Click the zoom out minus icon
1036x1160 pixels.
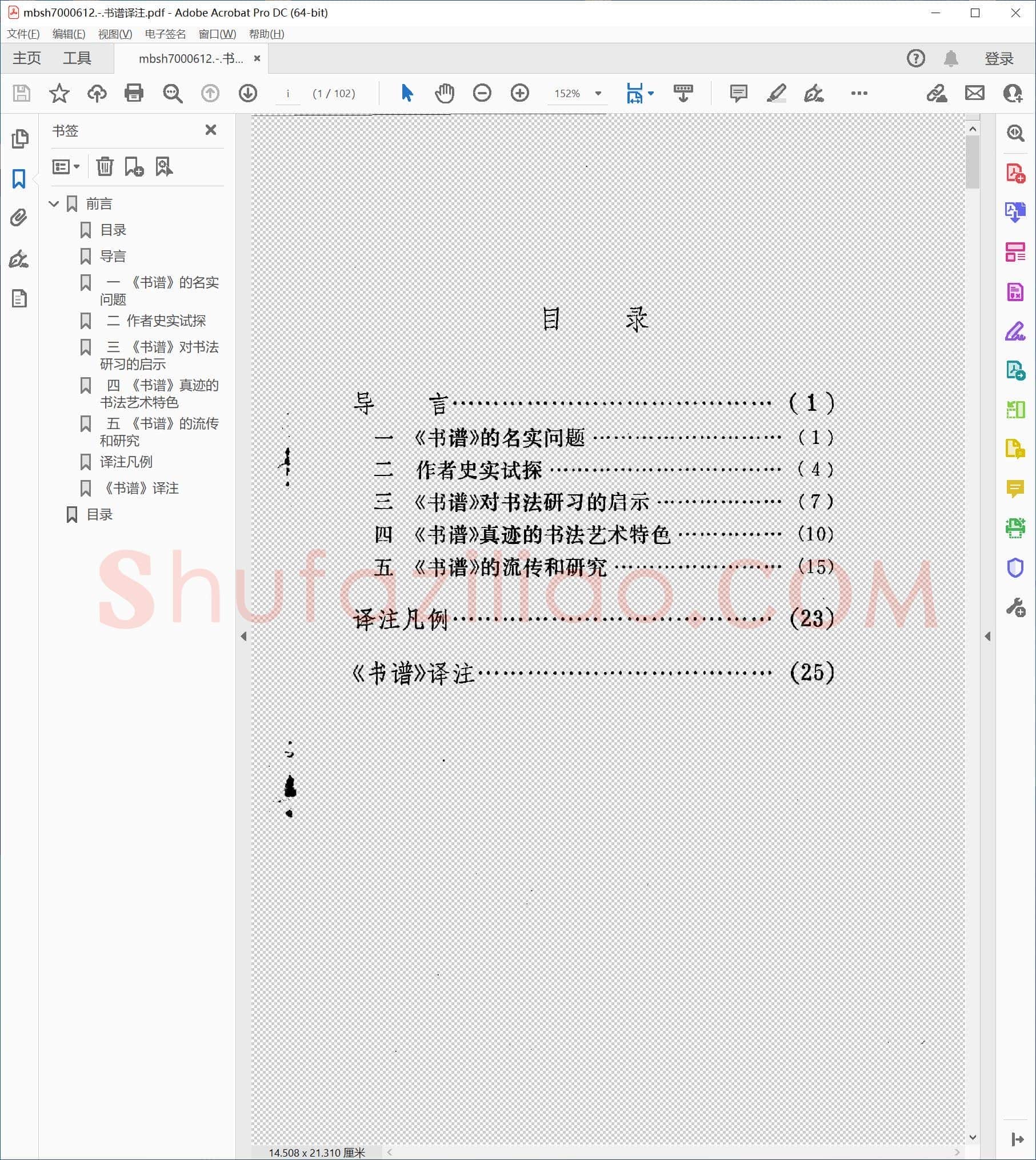[x=482, y=93]
